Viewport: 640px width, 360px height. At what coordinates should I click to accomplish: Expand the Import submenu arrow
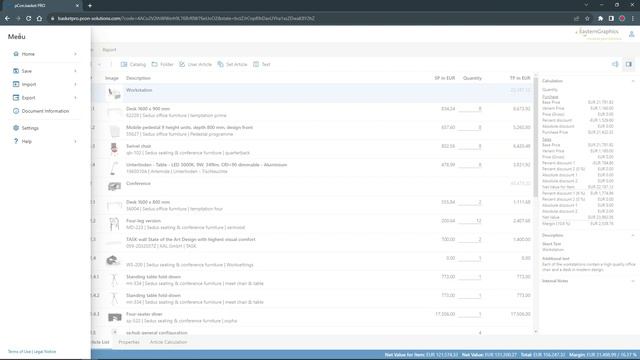pos(75,84)
